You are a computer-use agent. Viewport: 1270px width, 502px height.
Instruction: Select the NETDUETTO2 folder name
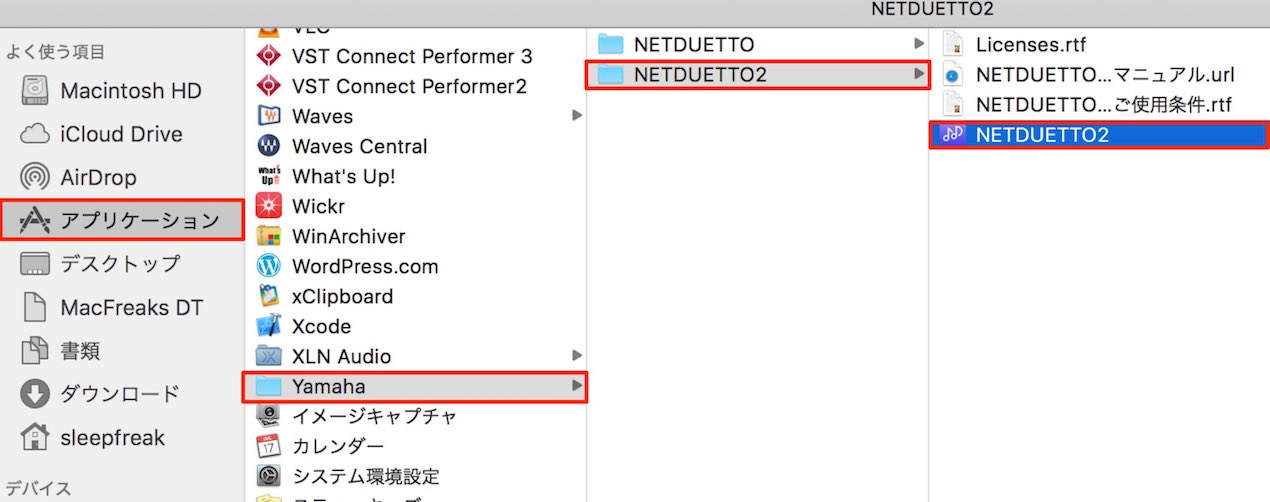[701, 74]
